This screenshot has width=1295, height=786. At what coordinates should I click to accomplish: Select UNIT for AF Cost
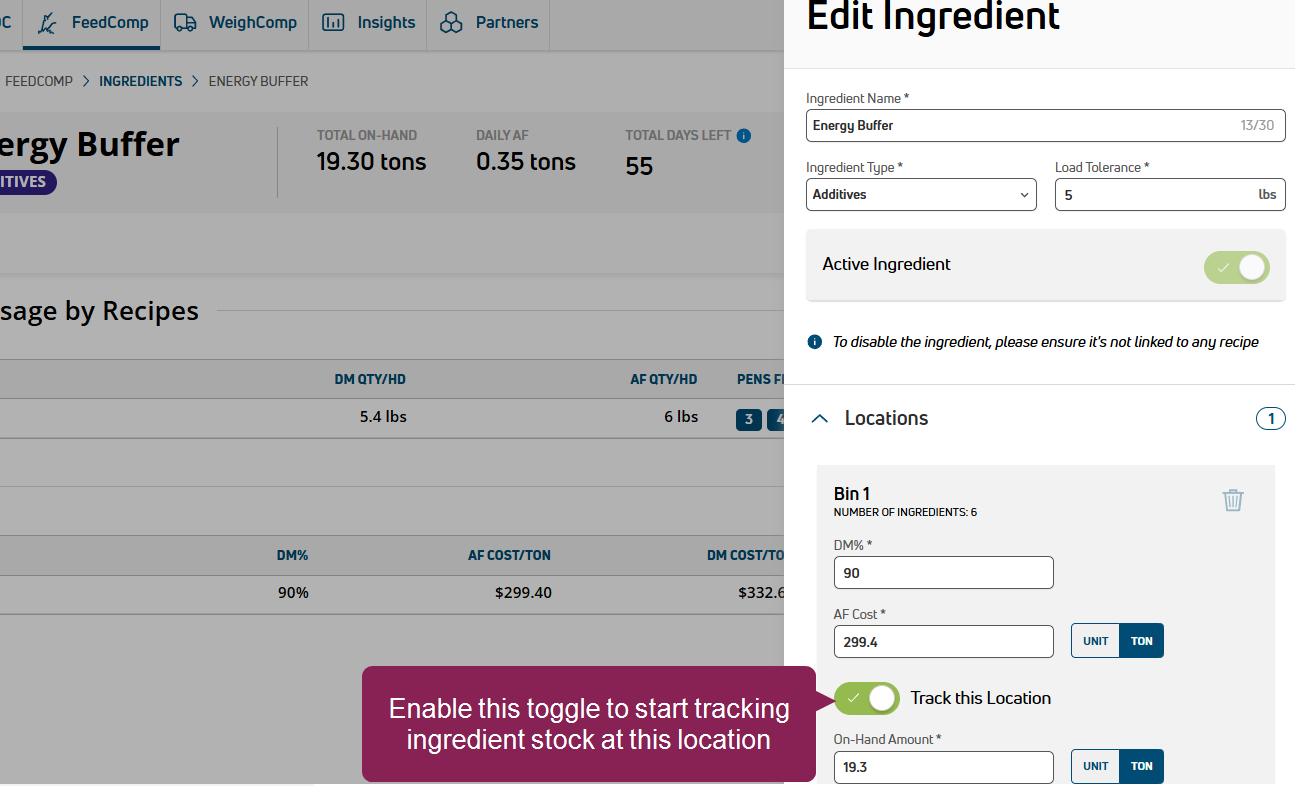(x=1095, y=641)
